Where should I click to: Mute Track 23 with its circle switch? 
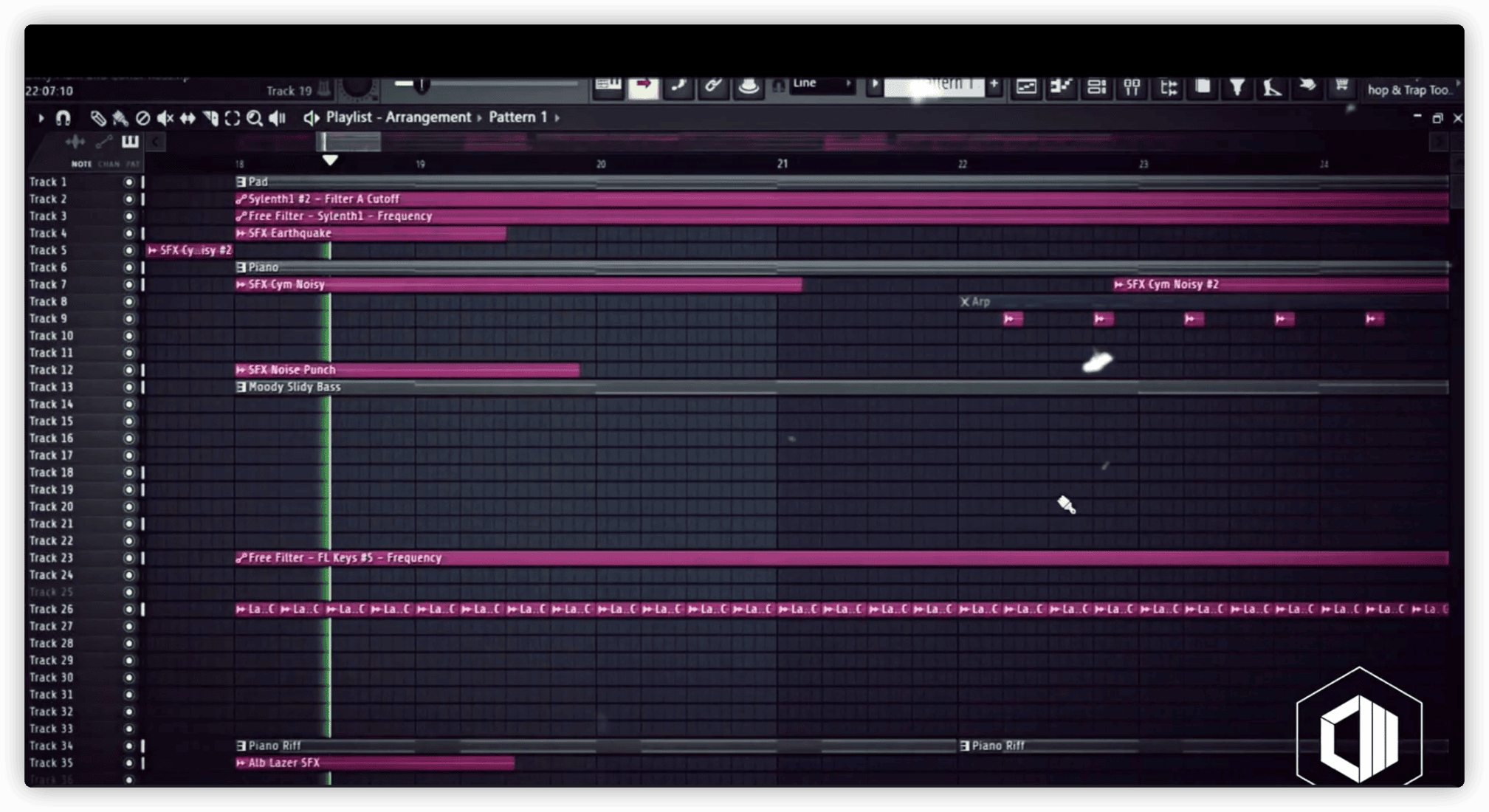(x=129, y=558)
